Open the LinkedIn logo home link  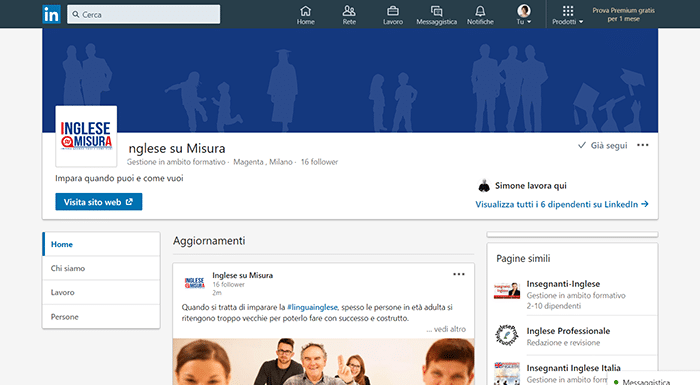(51, 14)
